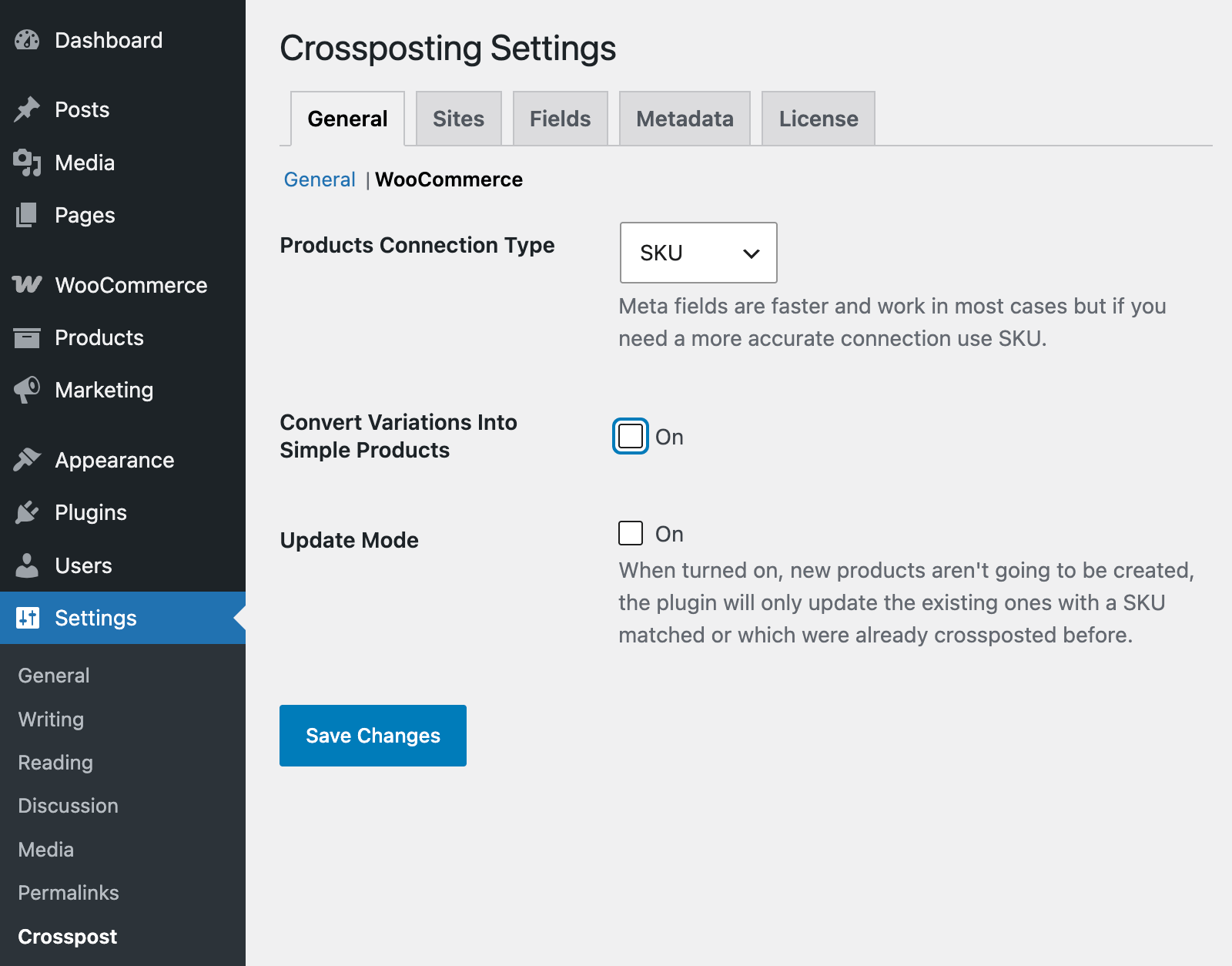Click the Settings sliders icon
Screen dimensions: 1232x966
27,618
